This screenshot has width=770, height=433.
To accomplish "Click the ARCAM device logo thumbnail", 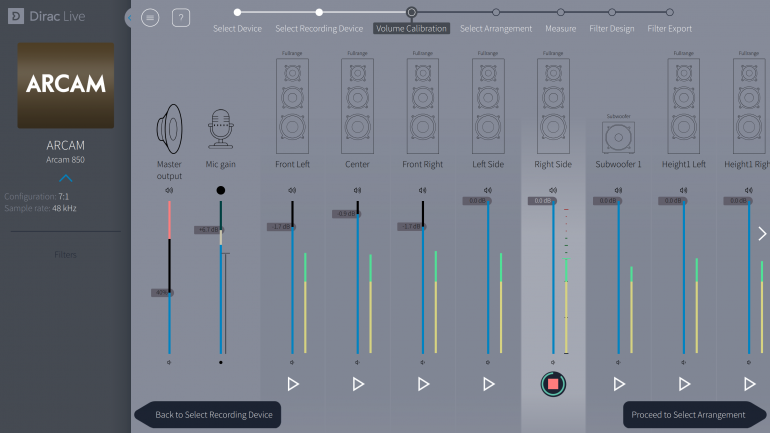I will tap(66, 84).
